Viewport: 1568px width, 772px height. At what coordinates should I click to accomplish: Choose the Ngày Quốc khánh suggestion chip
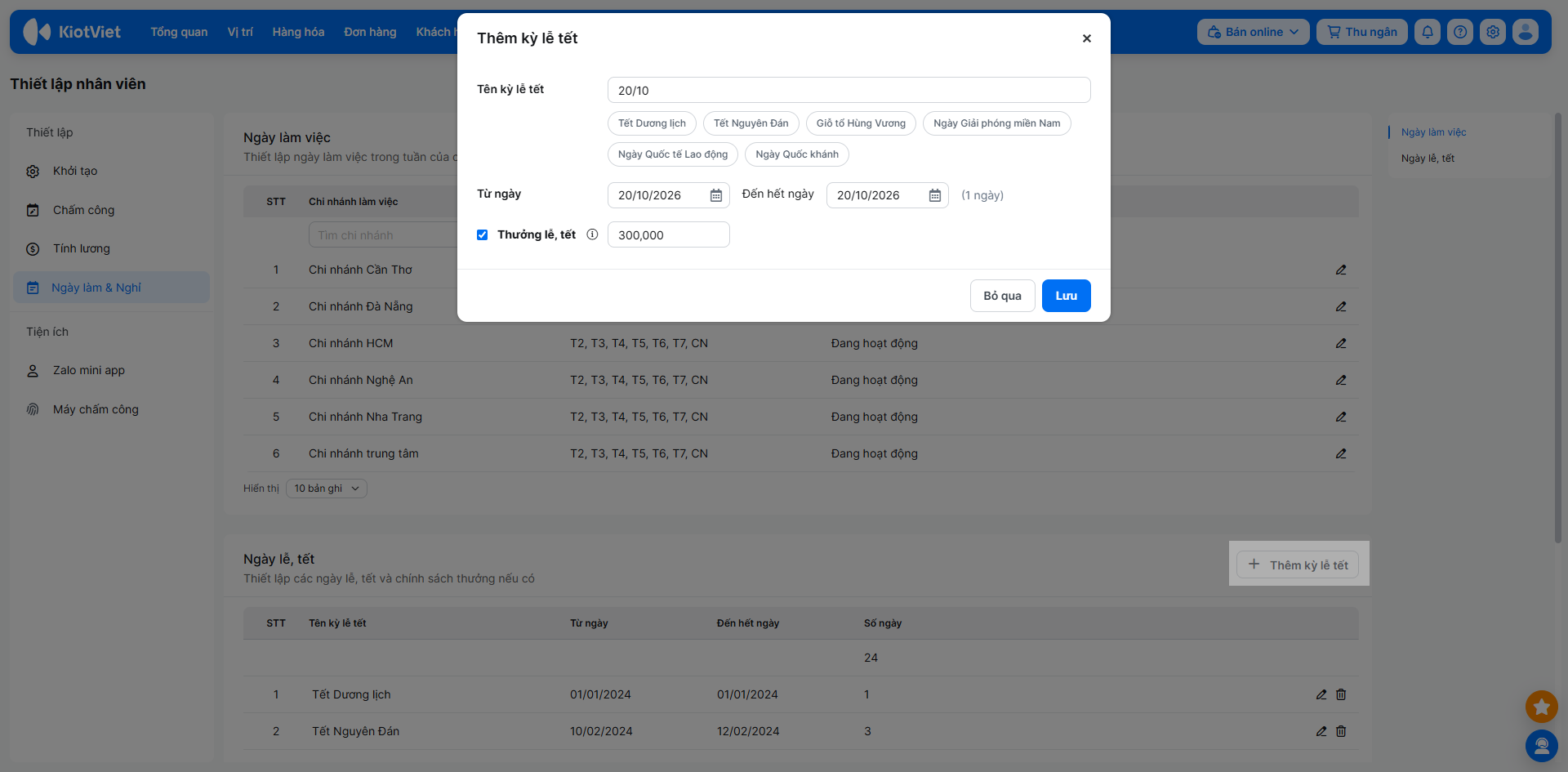click(797, 154)
